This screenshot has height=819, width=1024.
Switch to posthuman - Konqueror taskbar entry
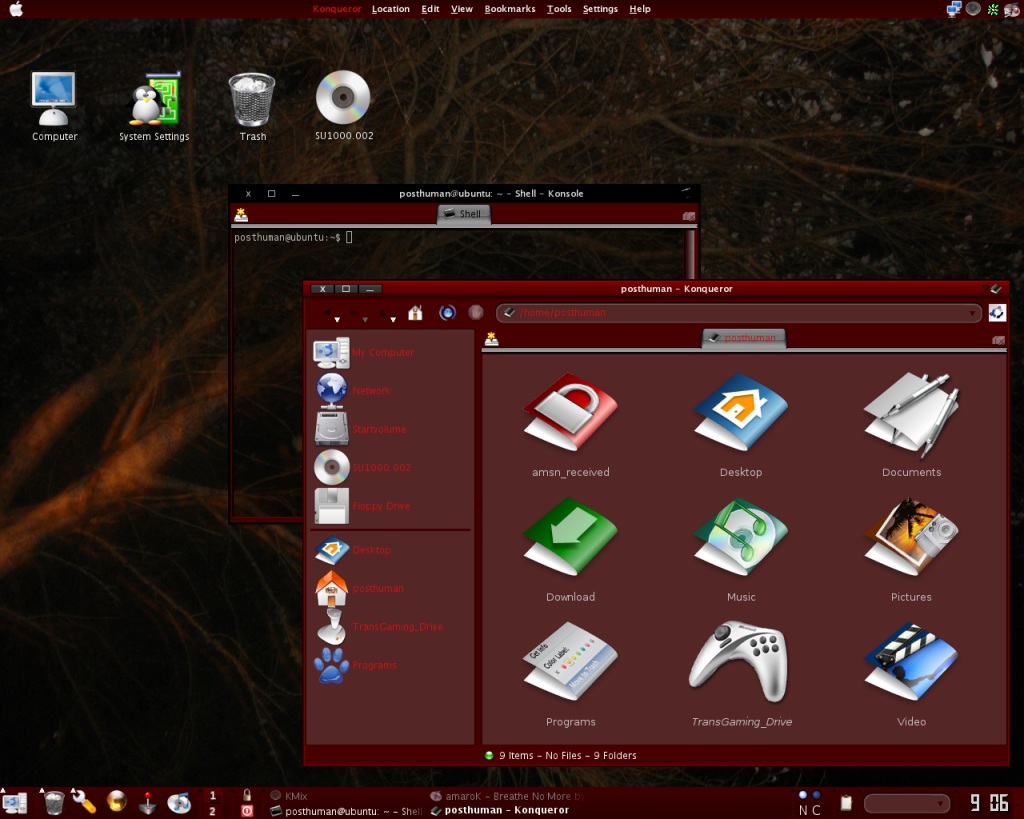pyautogui.click(x=500, y=811)
